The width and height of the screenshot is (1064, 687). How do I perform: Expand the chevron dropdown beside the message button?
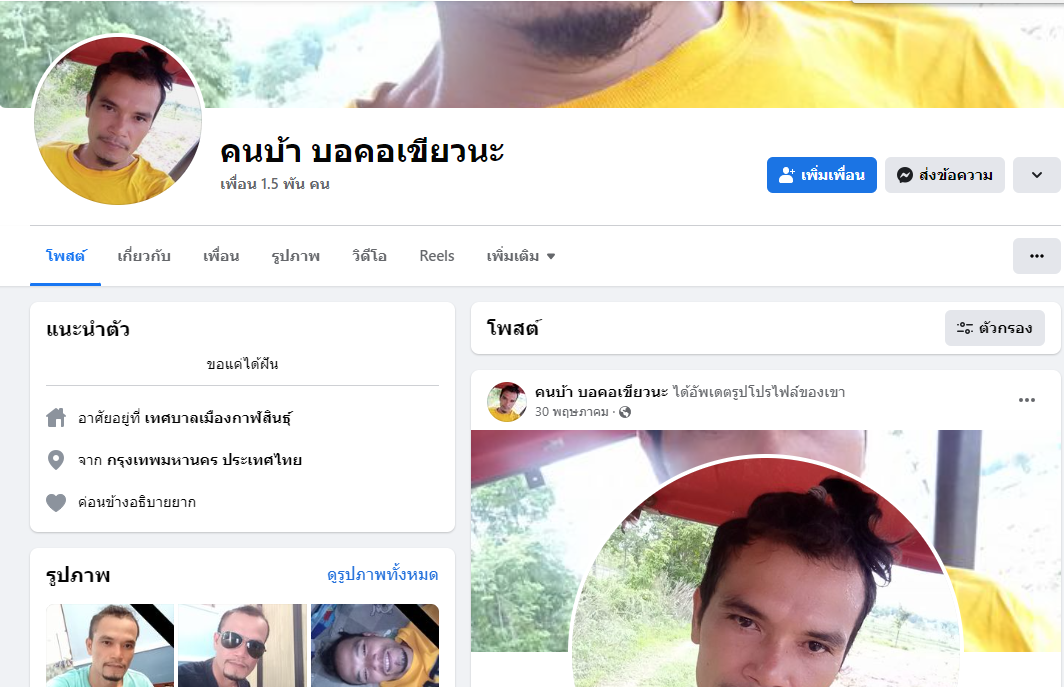point(1036,175)
